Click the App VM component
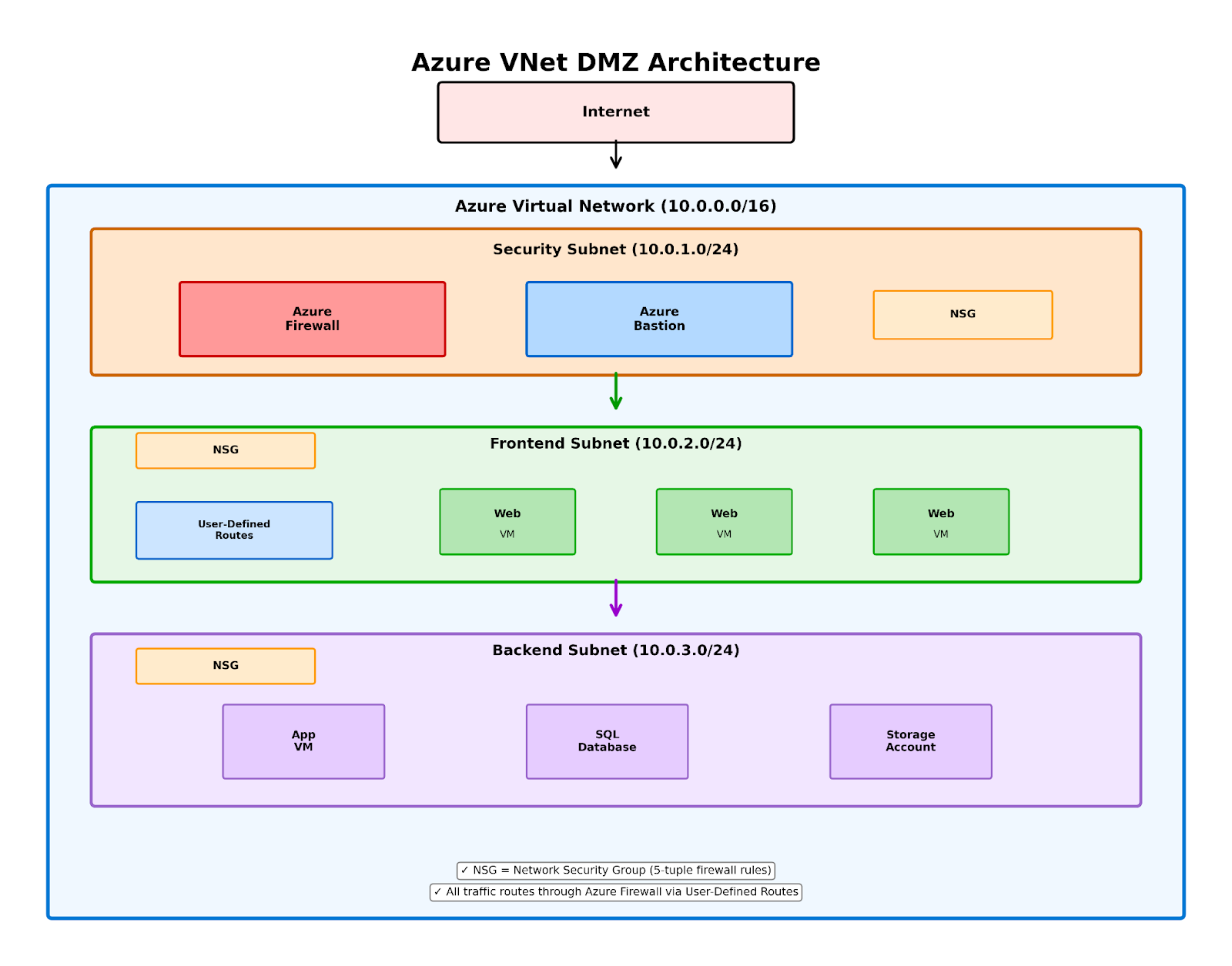The height and width of the screenshot is (966, 1232). pyautogui.click(x=303, y=740)
